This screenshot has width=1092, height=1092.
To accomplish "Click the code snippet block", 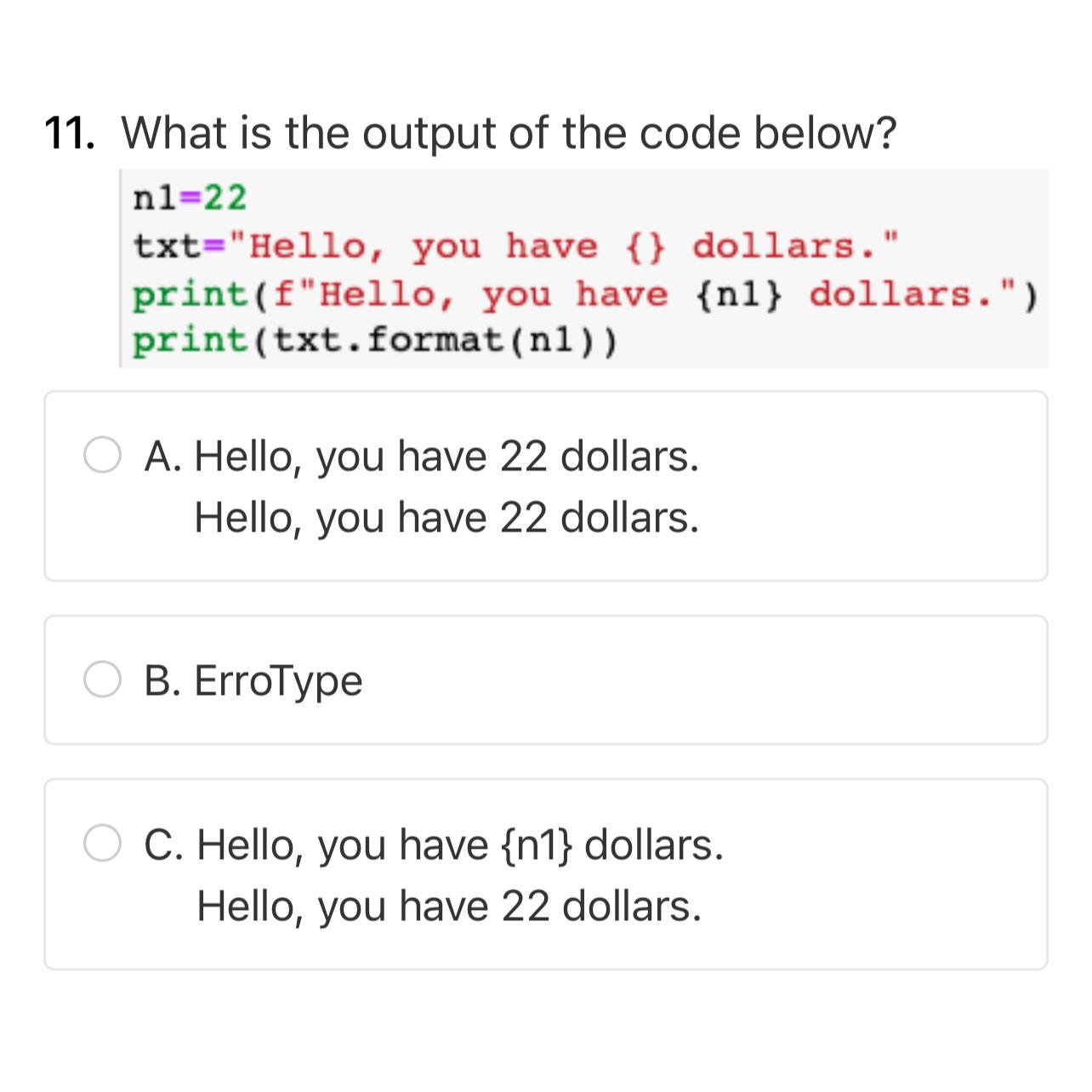I will tap(583, 266).
